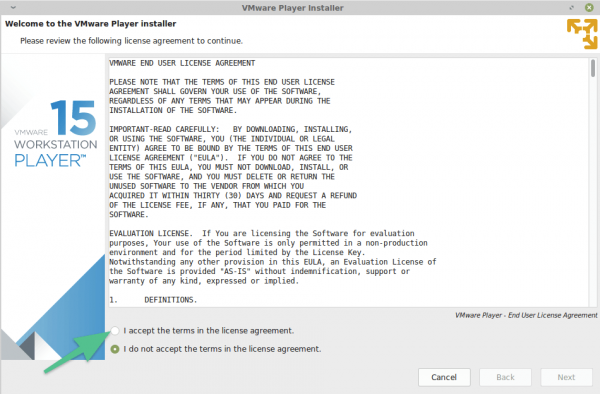Select 'I accept the terms' radio button
This screenshot has height=394, width=600.
(115, 331)
